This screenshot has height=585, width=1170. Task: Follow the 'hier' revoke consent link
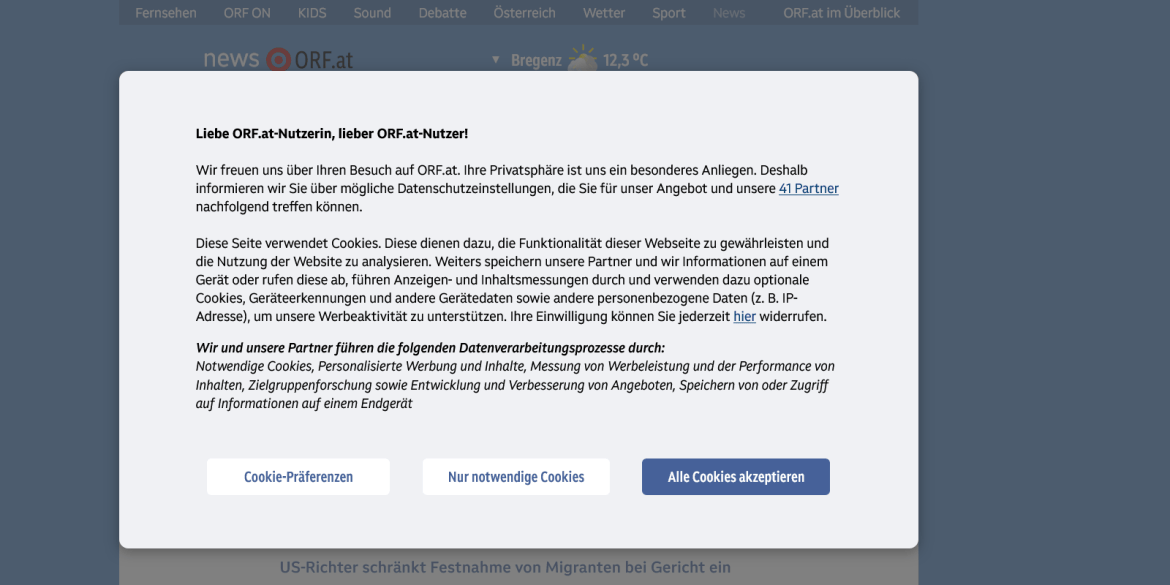(745, 316)
